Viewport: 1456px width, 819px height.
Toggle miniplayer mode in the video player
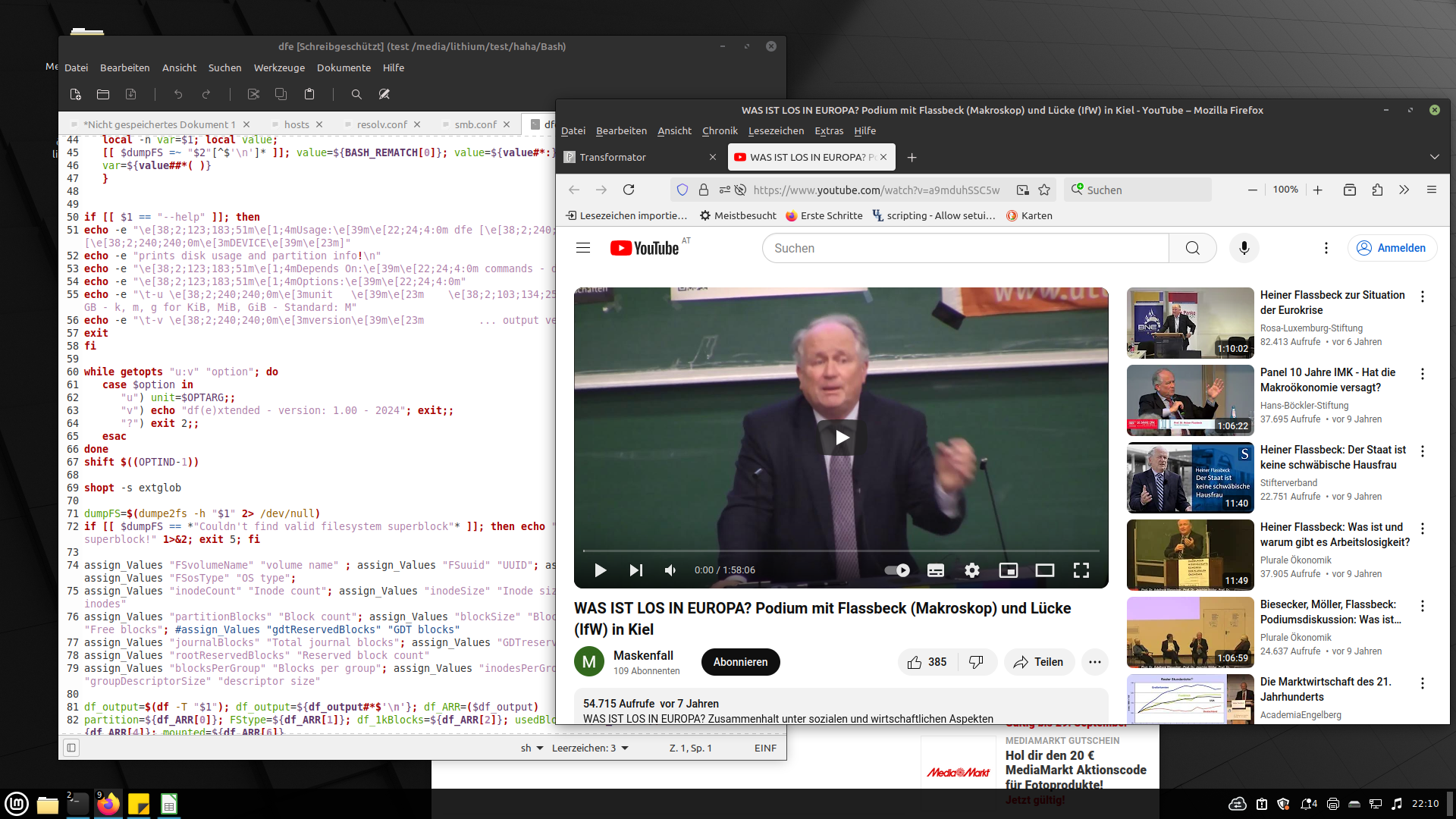click(x=1009, y=570)
